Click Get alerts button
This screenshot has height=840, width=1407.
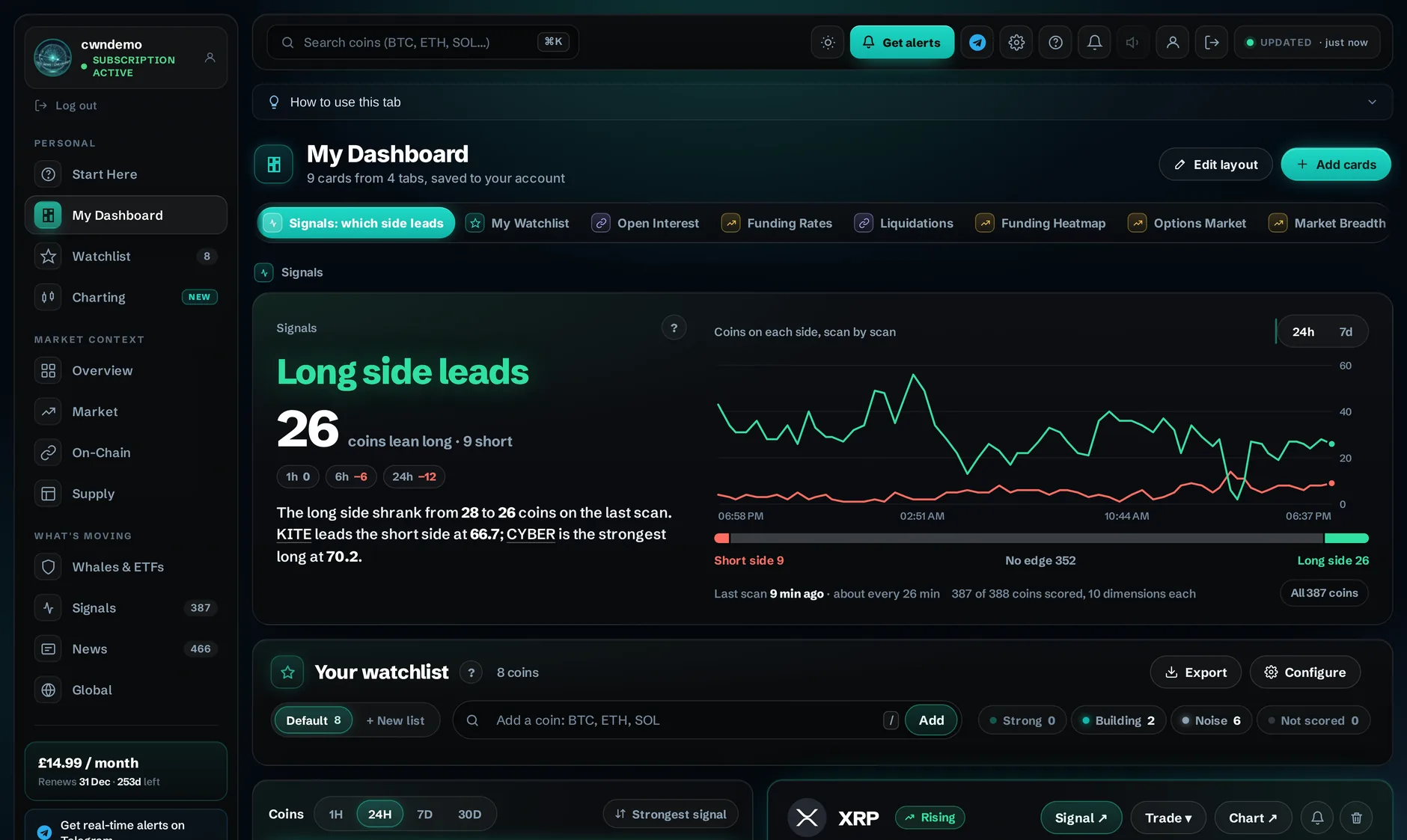tap(902, 43)
